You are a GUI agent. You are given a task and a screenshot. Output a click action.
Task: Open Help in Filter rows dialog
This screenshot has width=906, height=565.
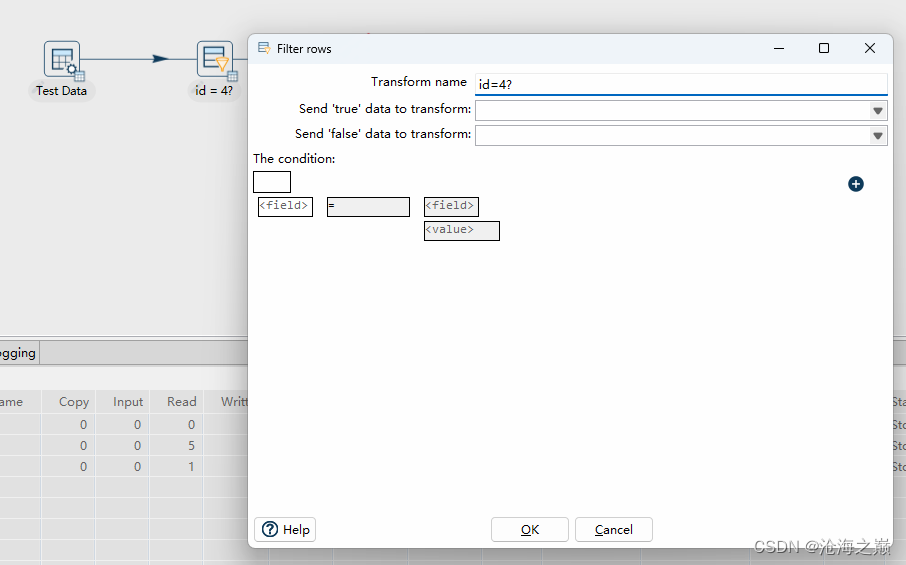click(286, 529)
